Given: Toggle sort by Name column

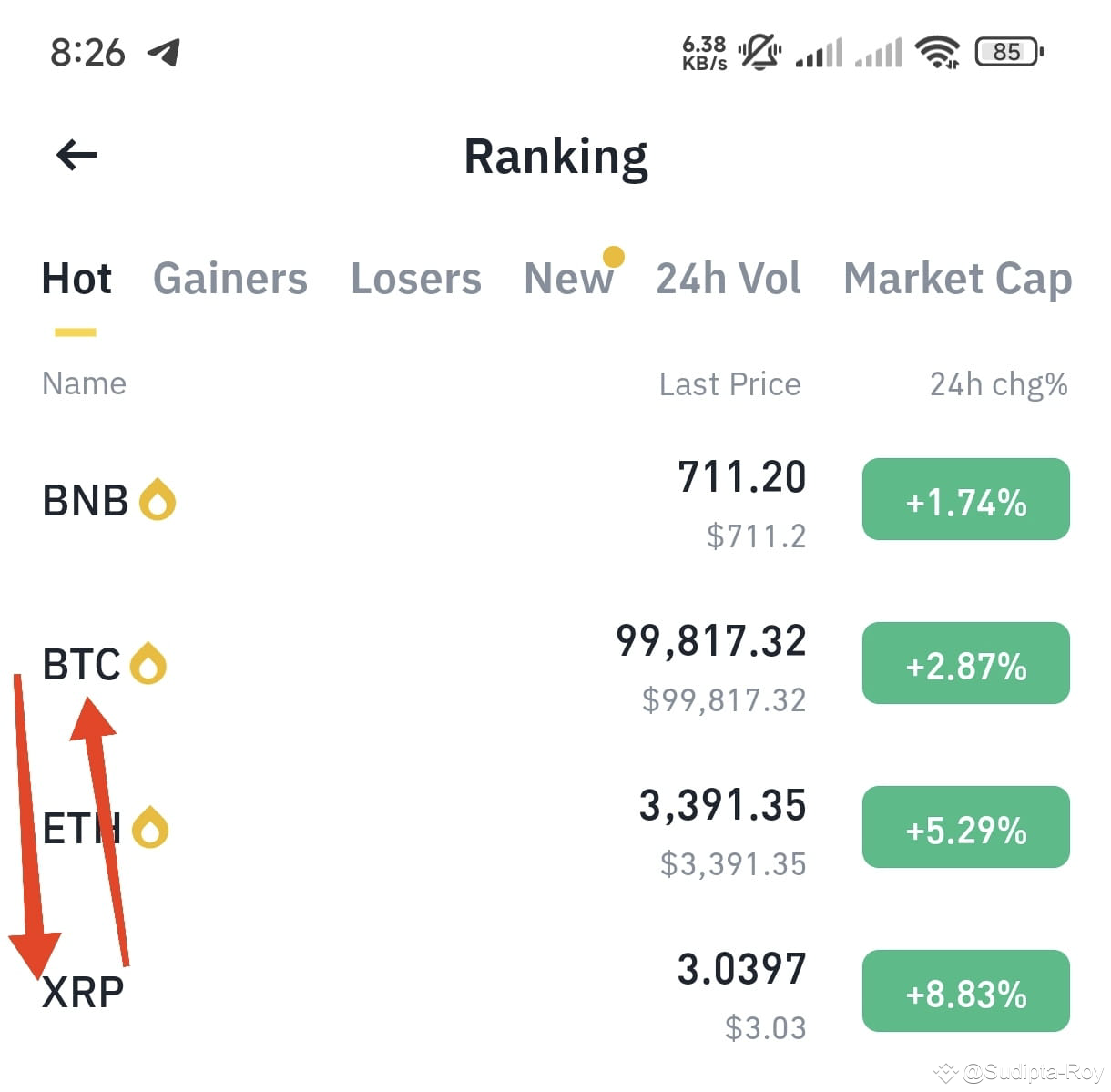Looking at the screenshot, I should point(84,383).
